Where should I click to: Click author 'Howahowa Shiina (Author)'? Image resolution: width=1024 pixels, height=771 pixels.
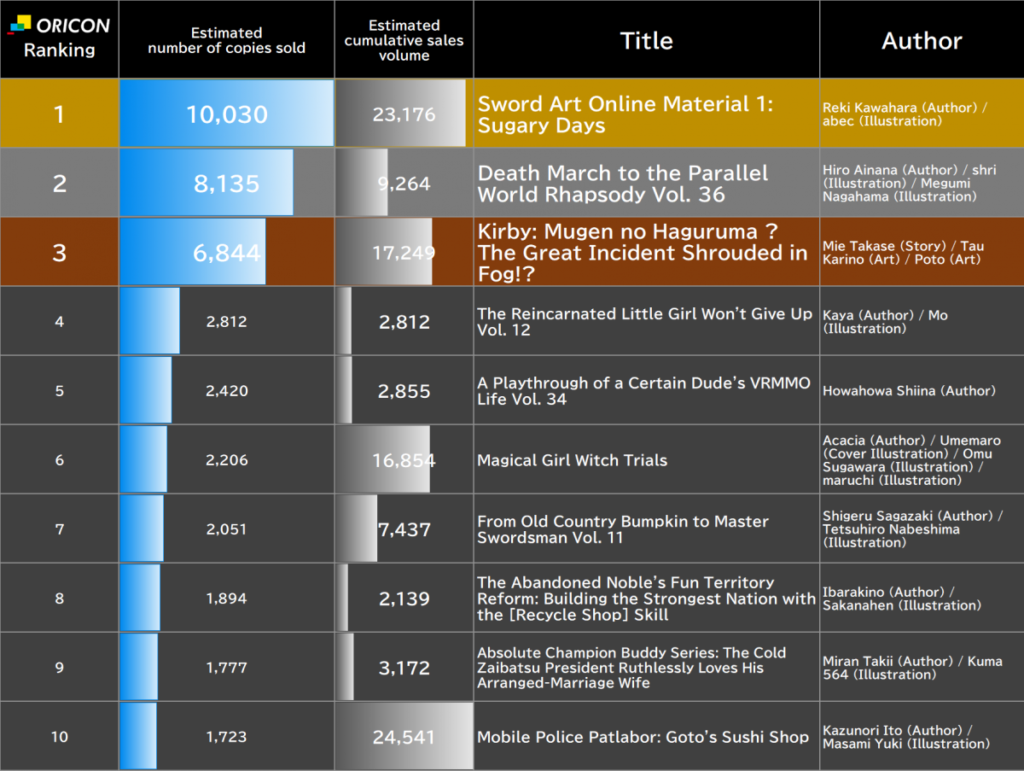tap(909, 390)
